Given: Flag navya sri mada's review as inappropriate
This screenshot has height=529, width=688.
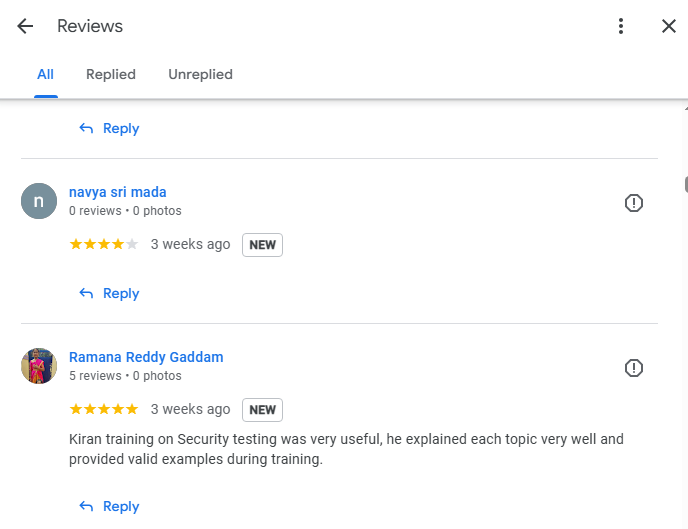Looking at the screenshot, I should coord(634,203).
